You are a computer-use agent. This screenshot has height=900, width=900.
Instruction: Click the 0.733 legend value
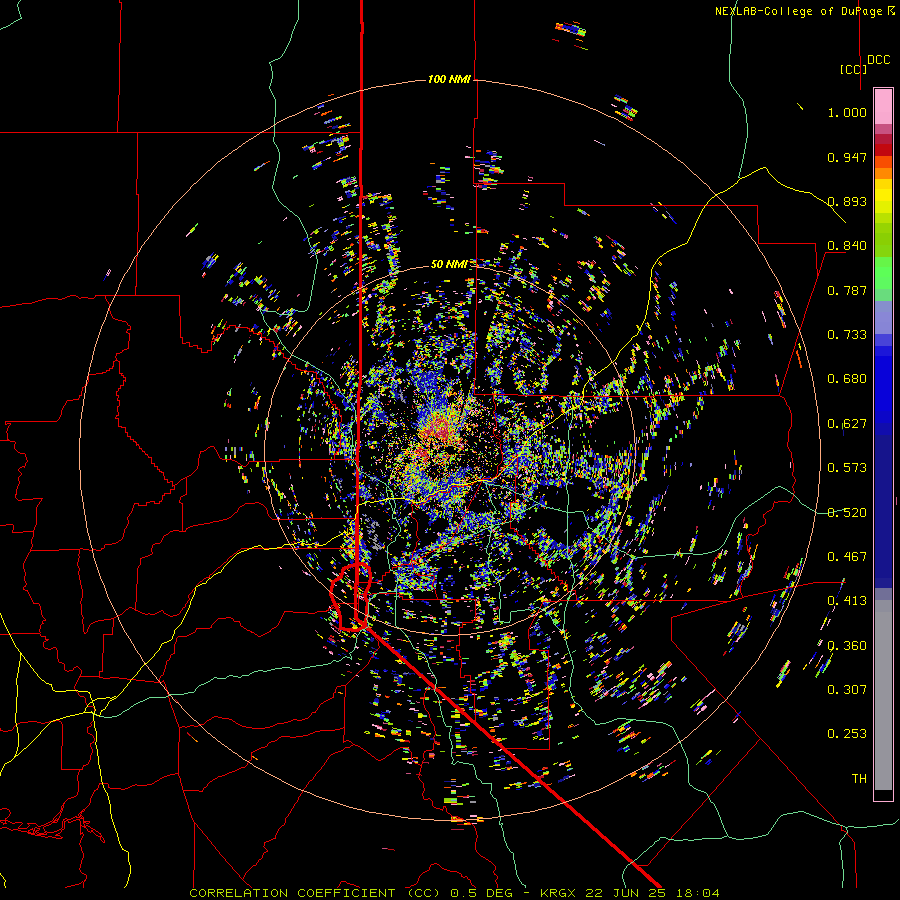[x=847, y=335]
